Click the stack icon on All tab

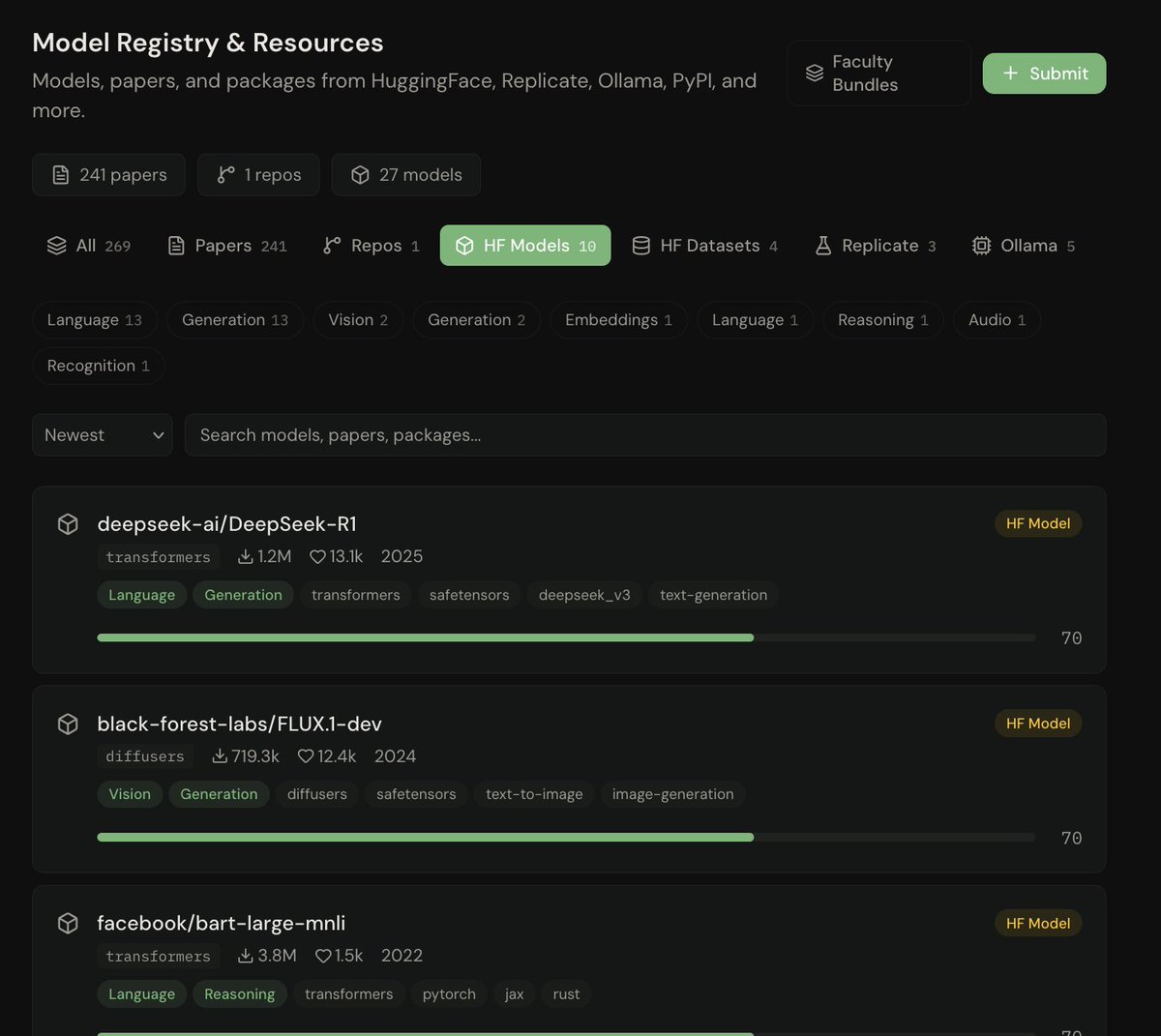(x=57, y=246)
